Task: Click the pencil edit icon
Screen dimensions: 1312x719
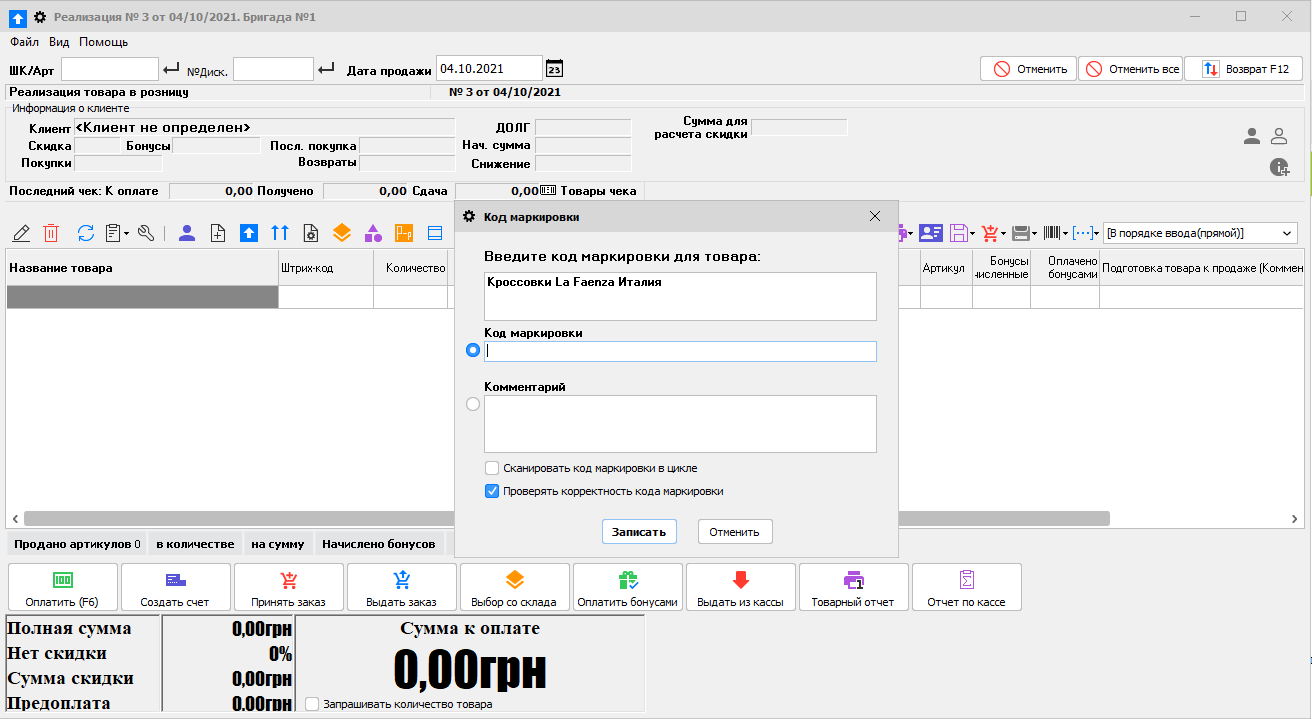Action: (21, 233)
